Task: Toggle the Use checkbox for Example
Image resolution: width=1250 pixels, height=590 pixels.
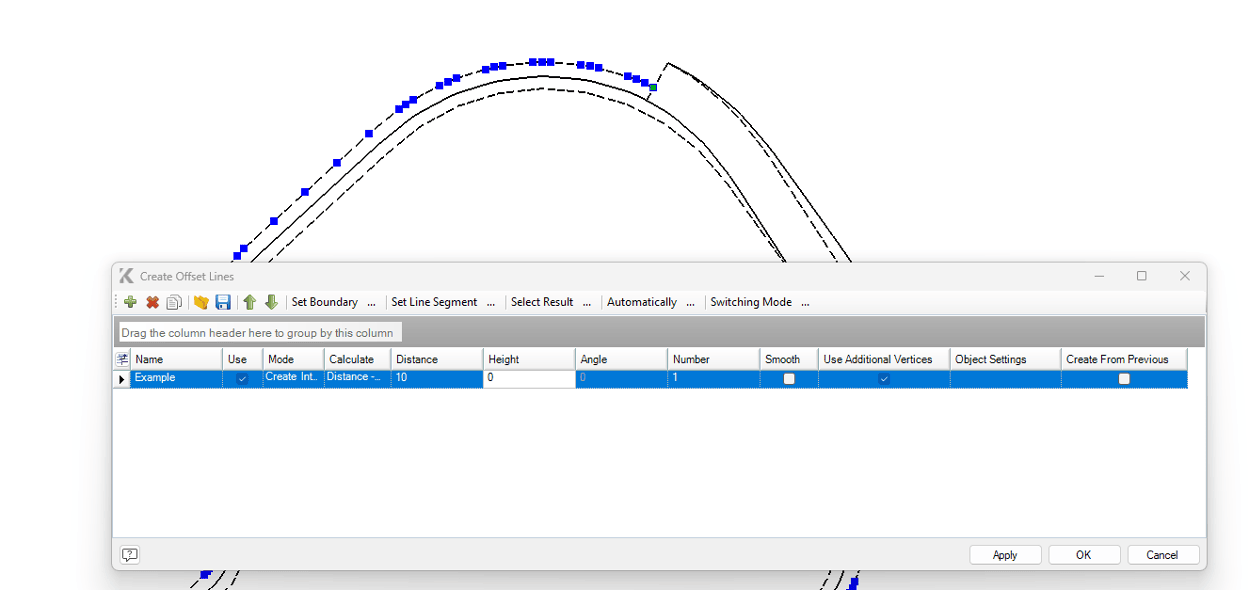Action: point(242,379)
